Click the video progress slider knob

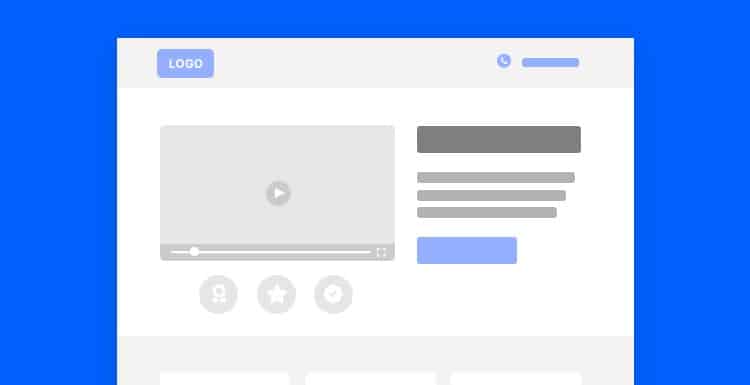tap(194, 252)
